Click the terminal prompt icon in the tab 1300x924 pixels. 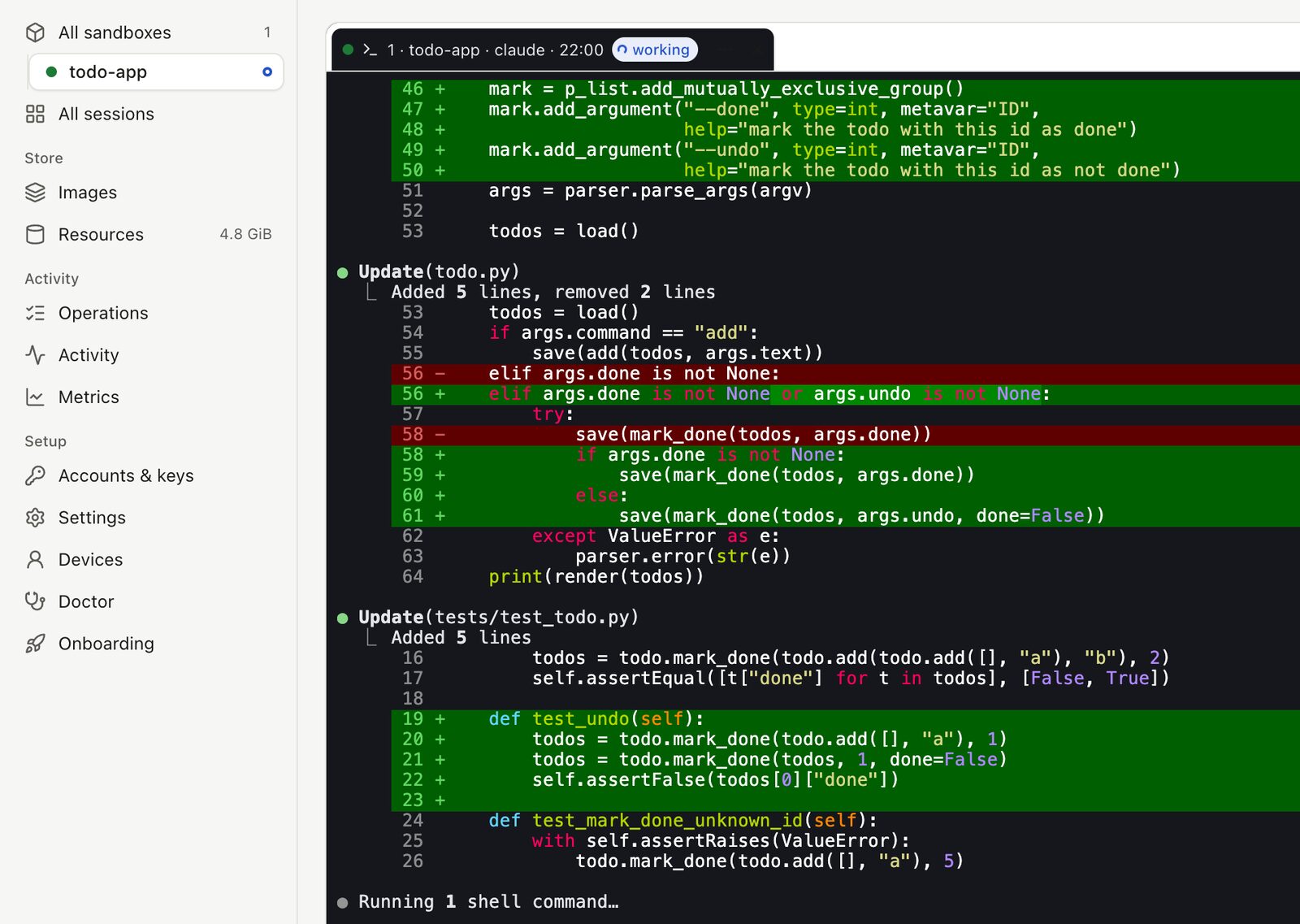tap(370, 50)
